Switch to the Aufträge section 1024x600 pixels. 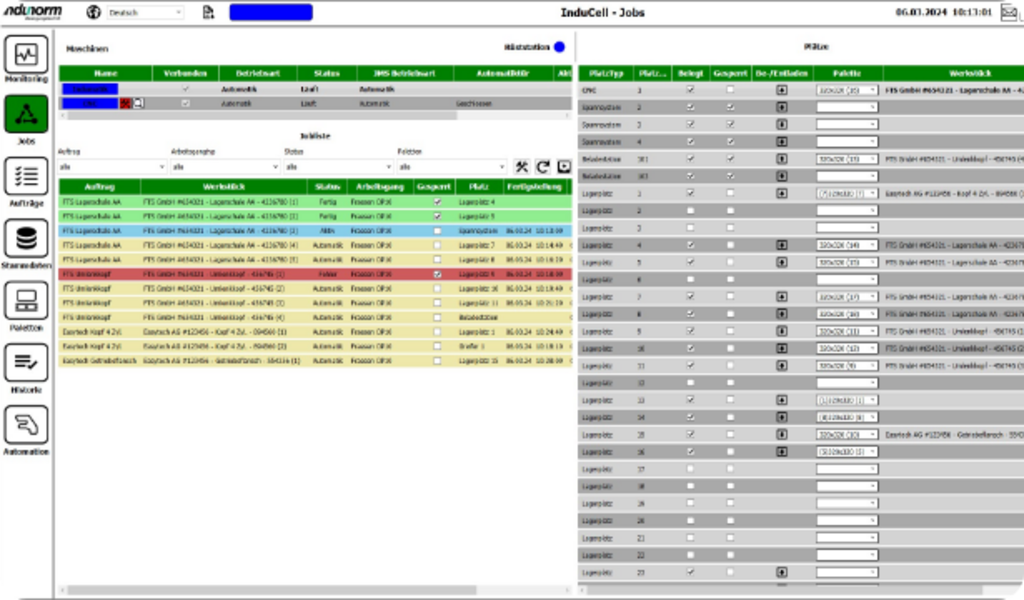pos(26,176)
